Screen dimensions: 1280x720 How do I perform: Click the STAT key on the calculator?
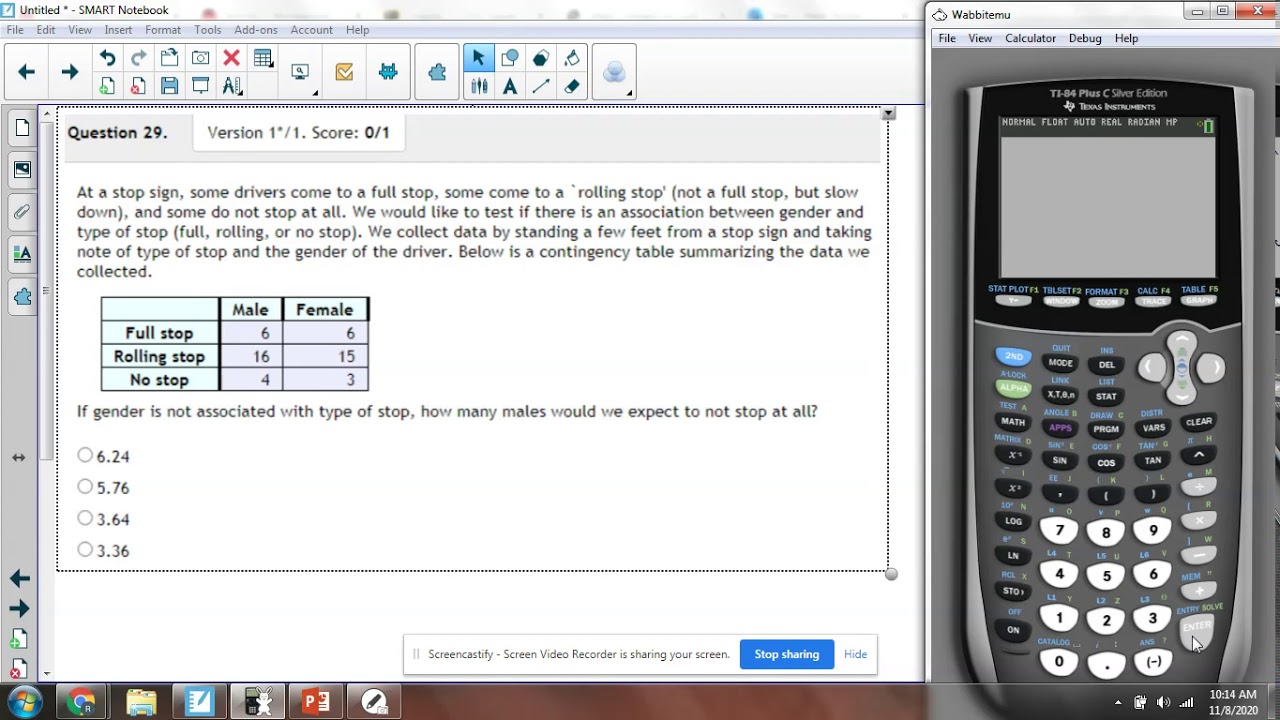(1106, 396)
